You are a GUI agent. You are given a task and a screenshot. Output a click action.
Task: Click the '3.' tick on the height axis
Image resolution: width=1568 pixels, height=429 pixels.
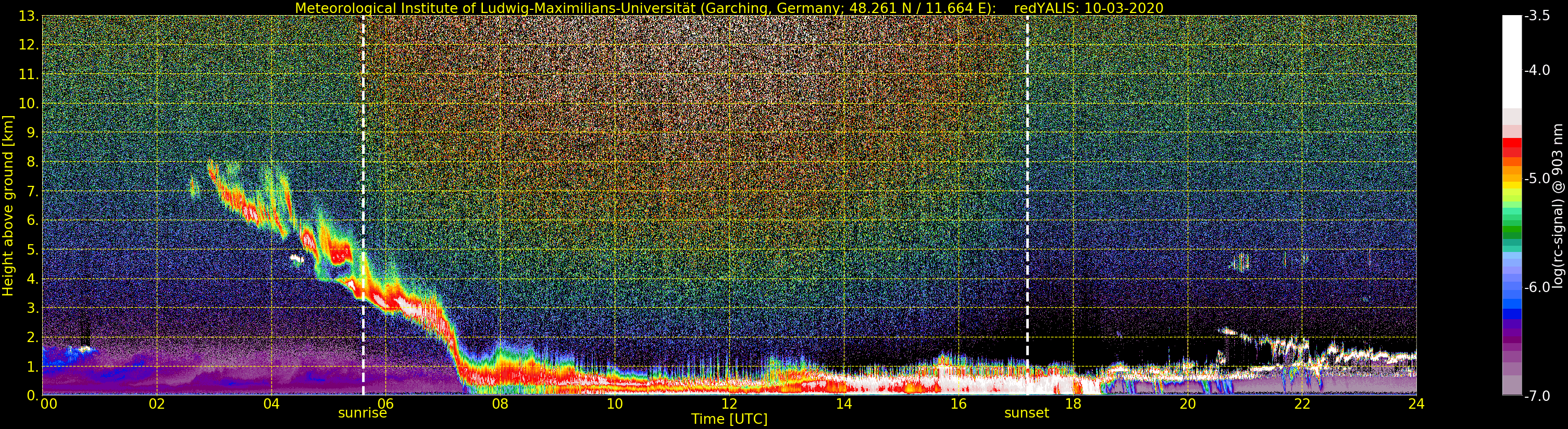(x=32, y=308)
